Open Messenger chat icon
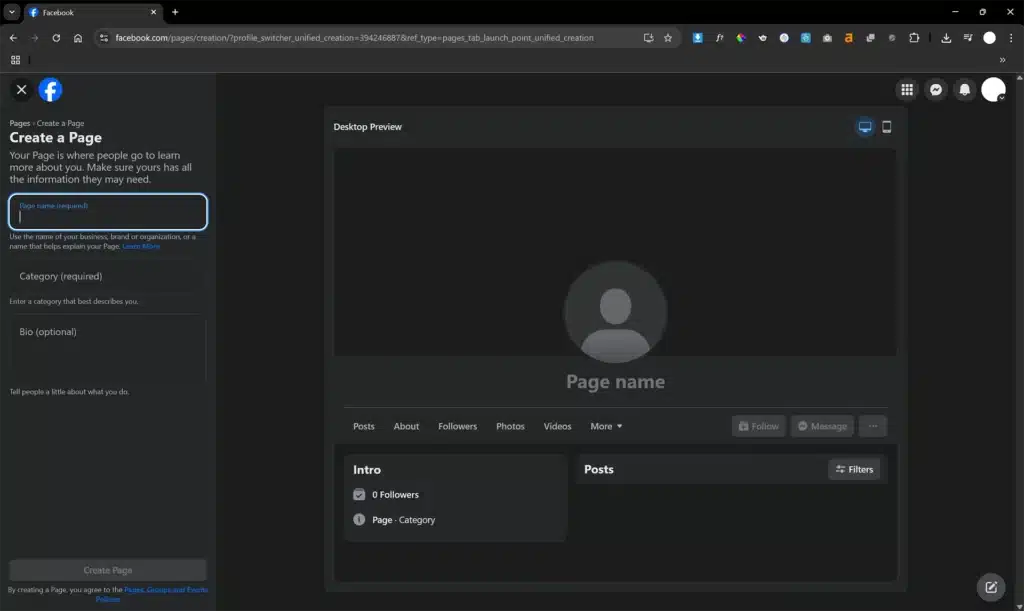 (x=936, y=89)
